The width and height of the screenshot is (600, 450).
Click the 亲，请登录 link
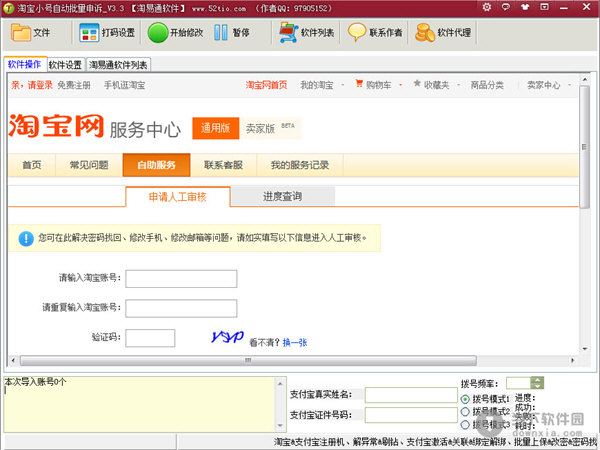[32, 85]
